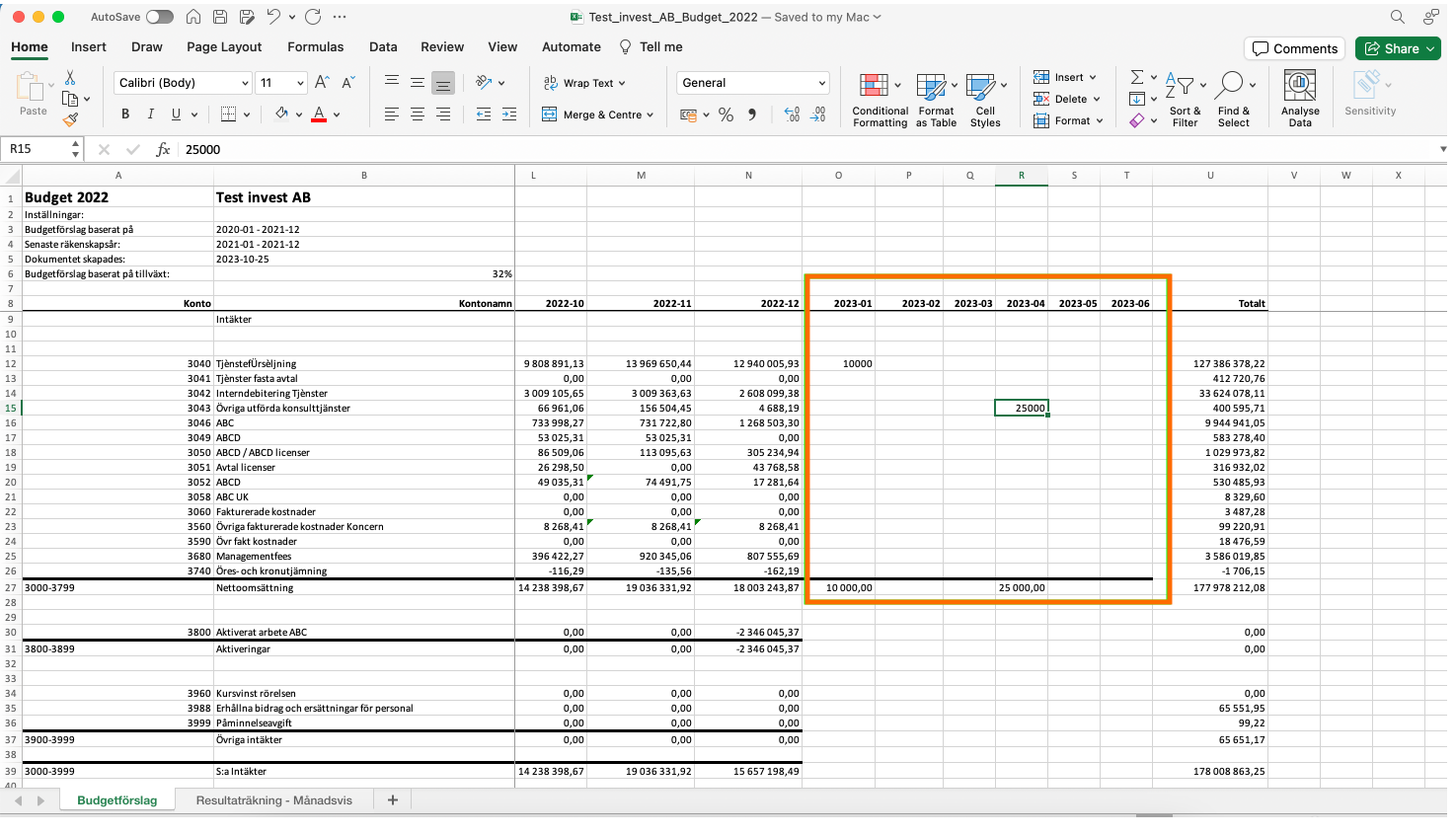Image resolution: width=1456 pixels, height=836 pixels.
Task: Apply the Format Painter brush
Action: click(x=70, y=119)
